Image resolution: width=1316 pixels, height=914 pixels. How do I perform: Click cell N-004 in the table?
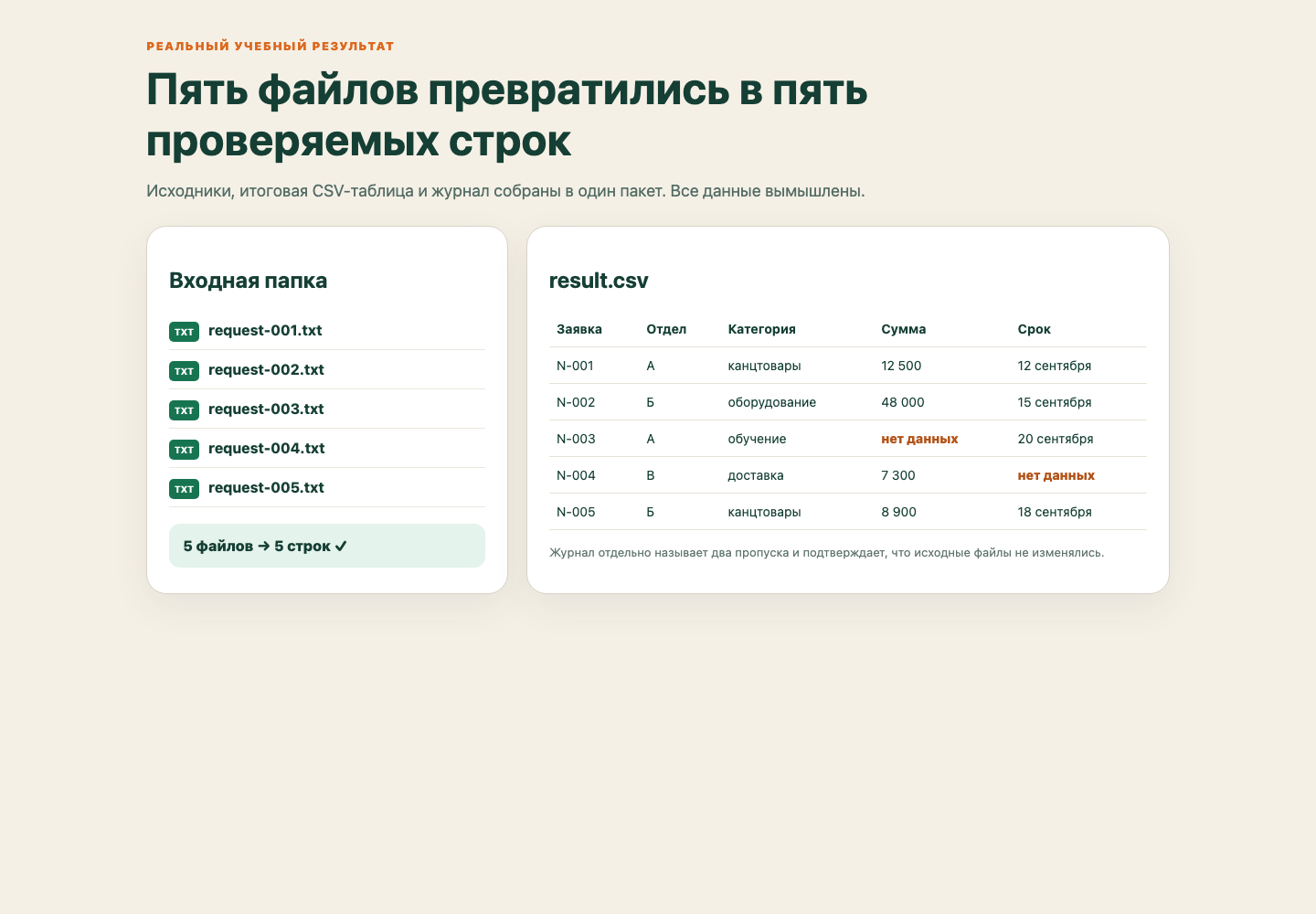tap(576, 475)
